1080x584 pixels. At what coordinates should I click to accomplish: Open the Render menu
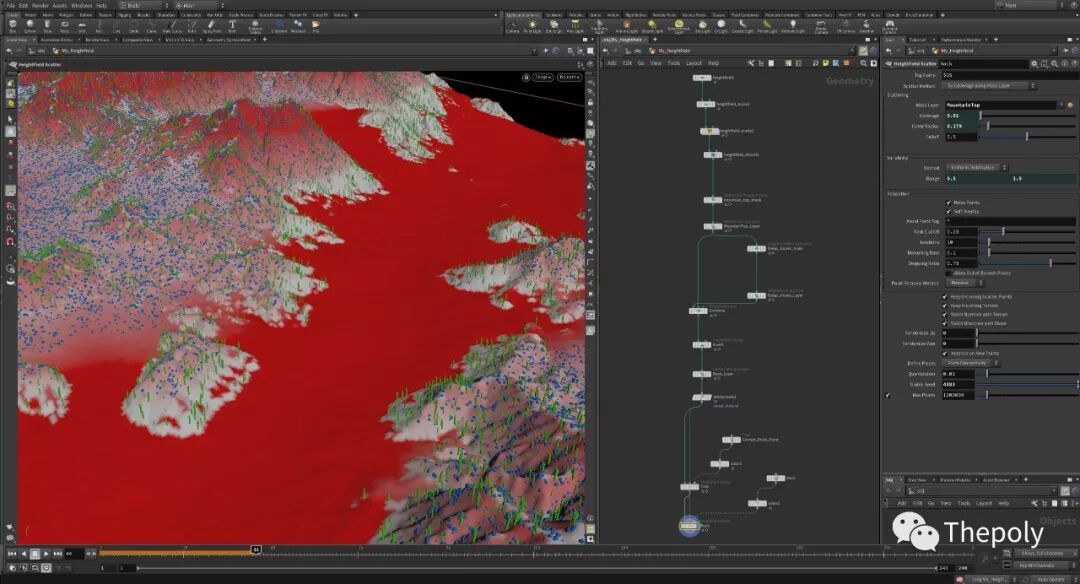click(40, 5)
